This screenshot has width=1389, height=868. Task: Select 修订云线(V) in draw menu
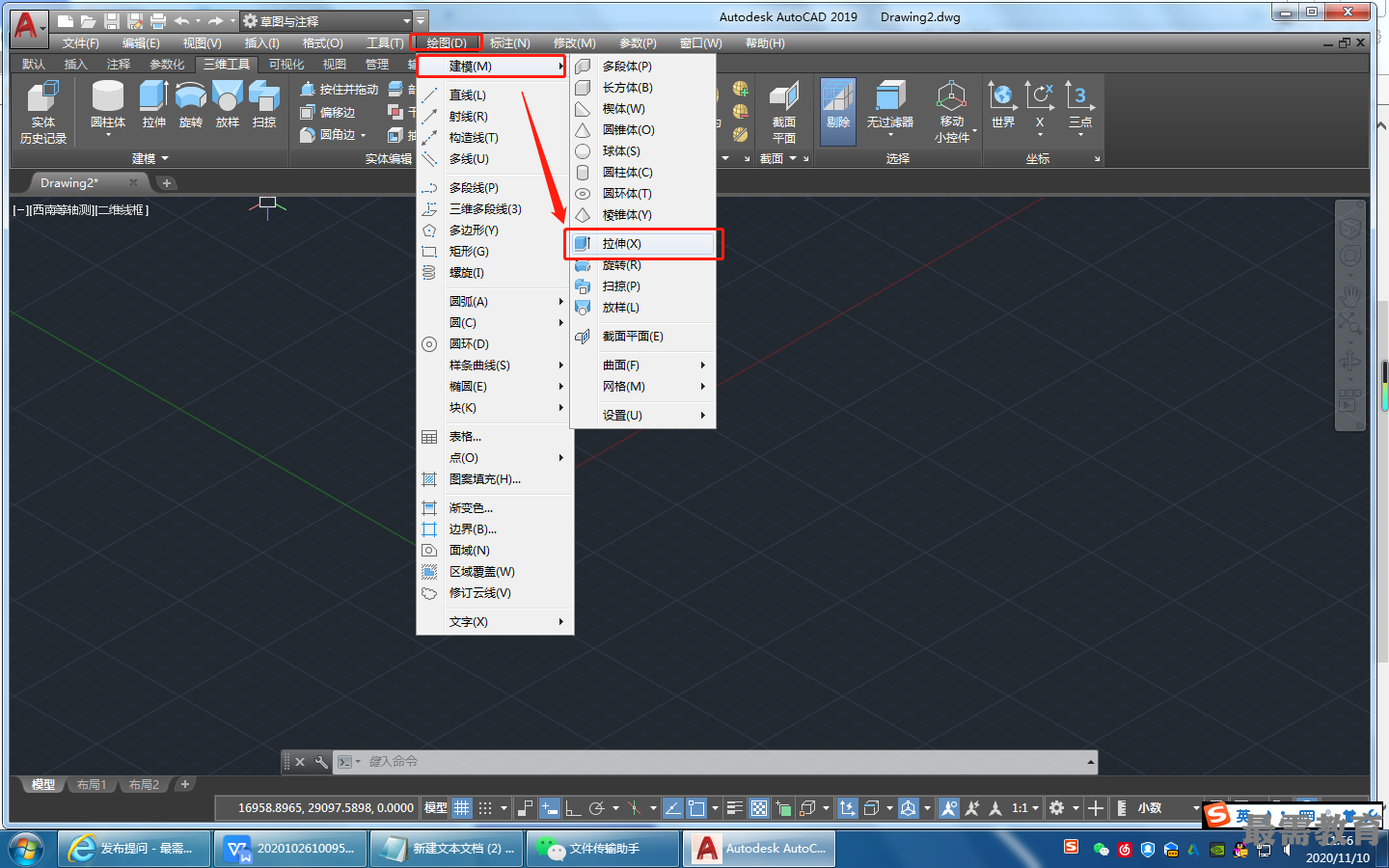(495, 593)
